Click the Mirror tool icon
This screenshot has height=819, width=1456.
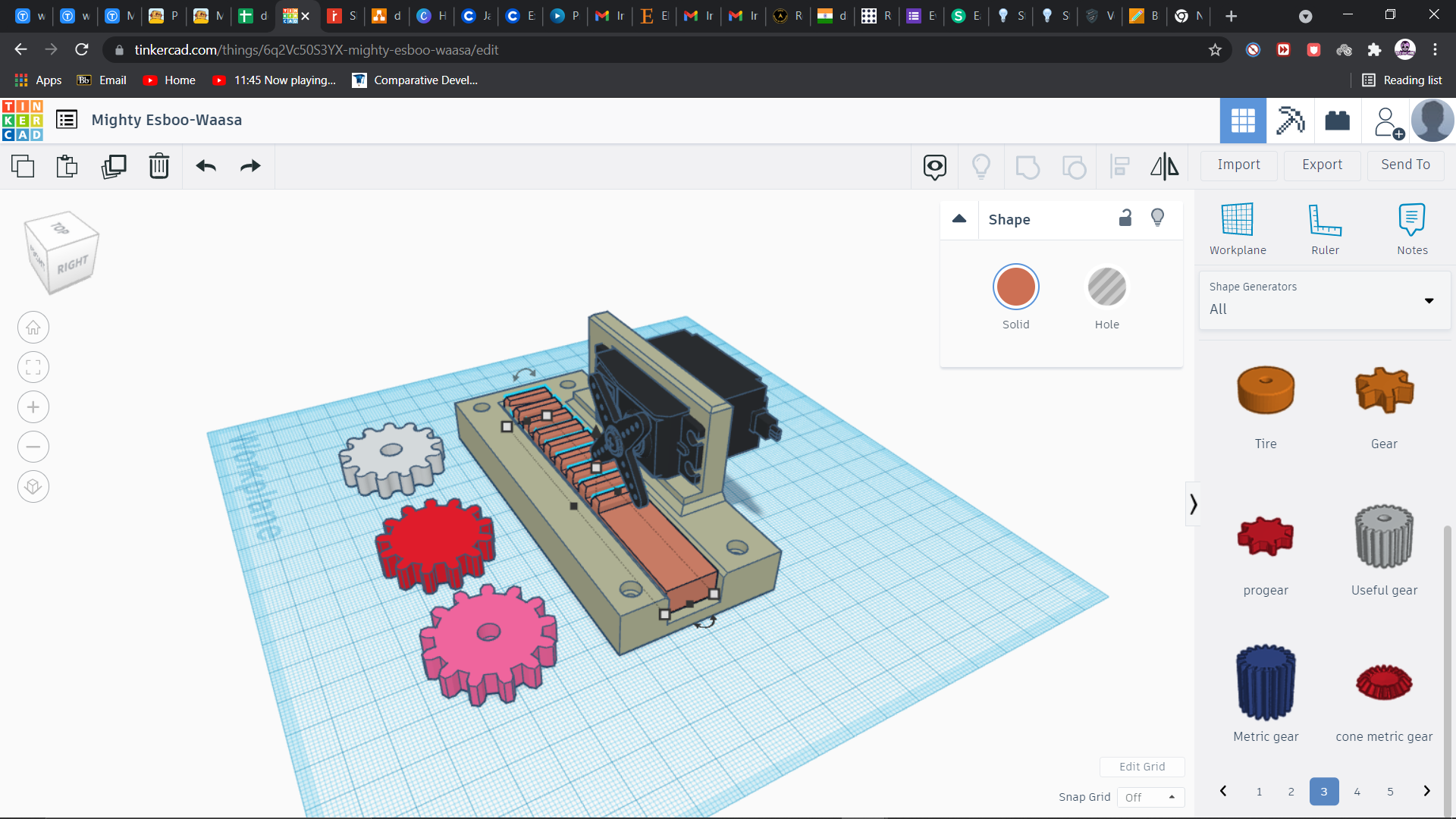pos(1163,165)
